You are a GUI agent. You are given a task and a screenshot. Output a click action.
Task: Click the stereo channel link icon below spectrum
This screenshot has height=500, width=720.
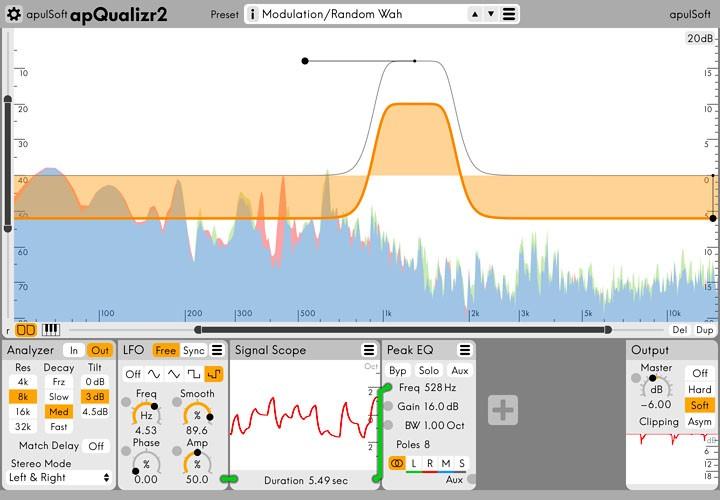pyautogui.click(x=26, y=330)
